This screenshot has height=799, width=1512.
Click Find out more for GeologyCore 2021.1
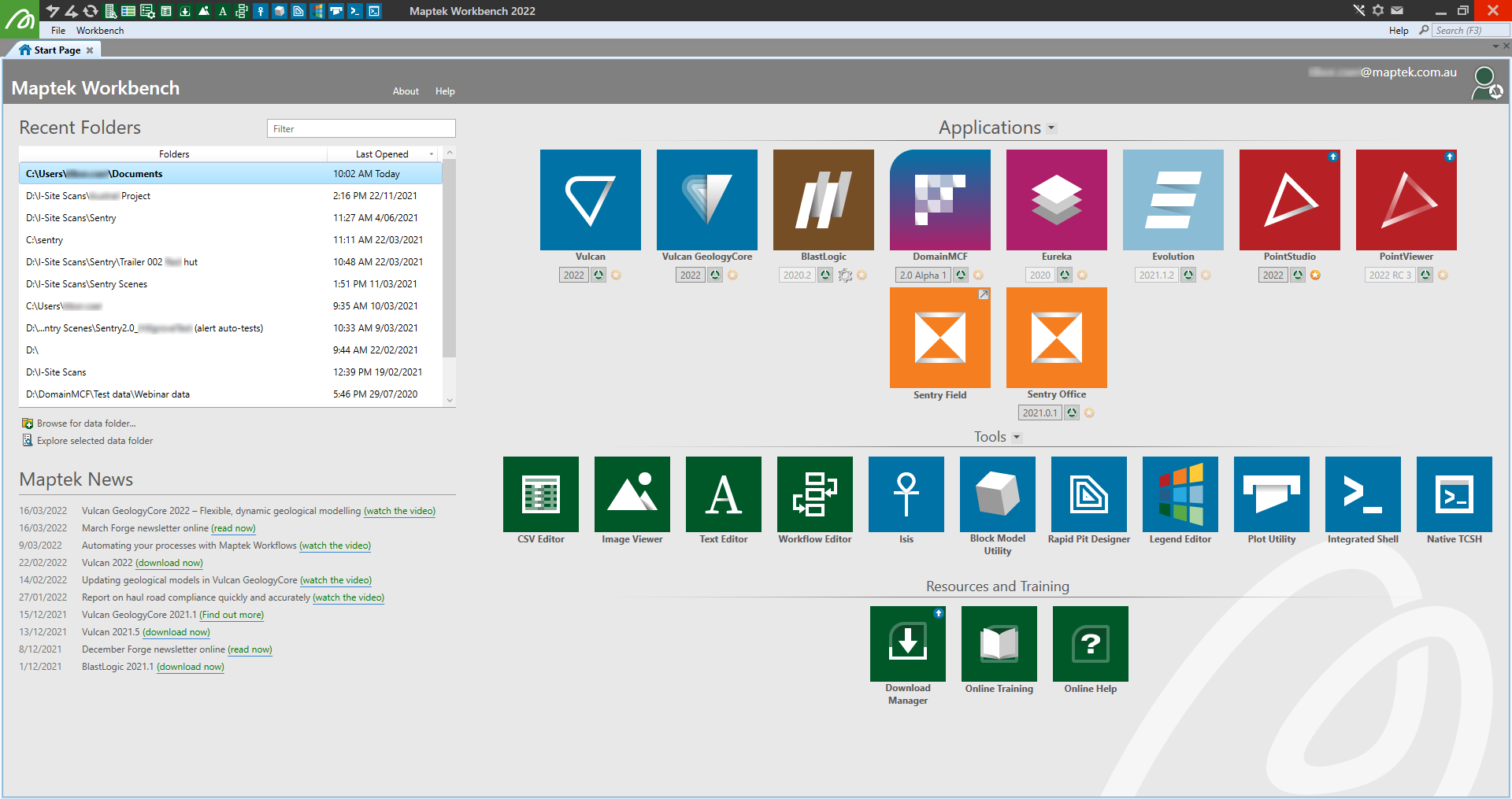pyautogui.click(x=232, y=615)
